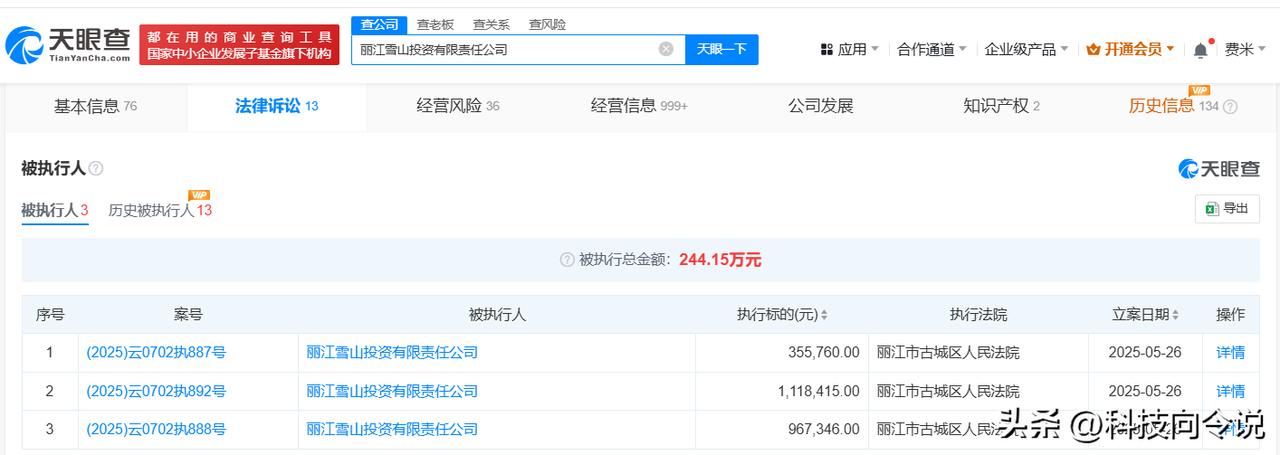Image resolution: width=1280 pixels, height=455 pixels.
Task: Open case (2025)云0702执892号
Action: click(x=156, y=391)
